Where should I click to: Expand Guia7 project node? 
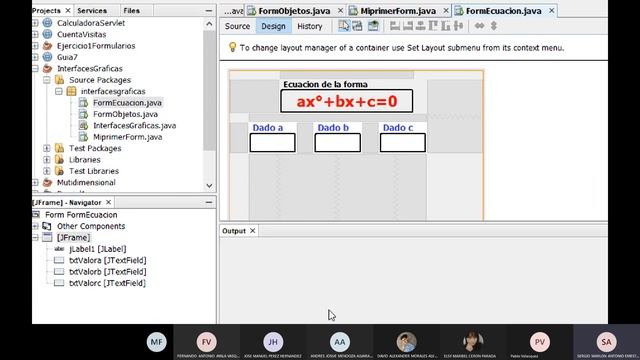(36, 57)
